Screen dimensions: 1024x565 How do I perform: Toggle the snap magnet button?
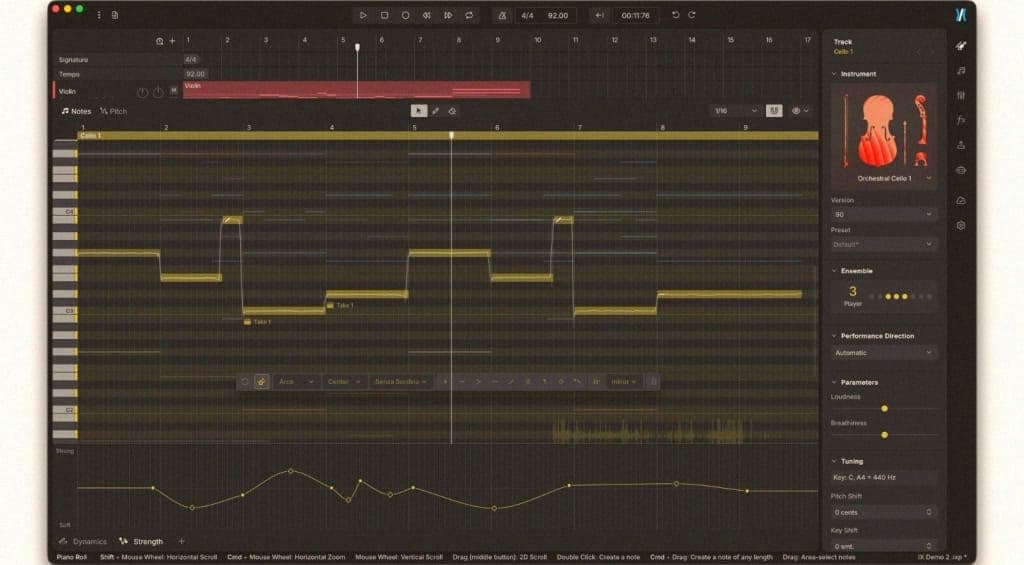774,111
